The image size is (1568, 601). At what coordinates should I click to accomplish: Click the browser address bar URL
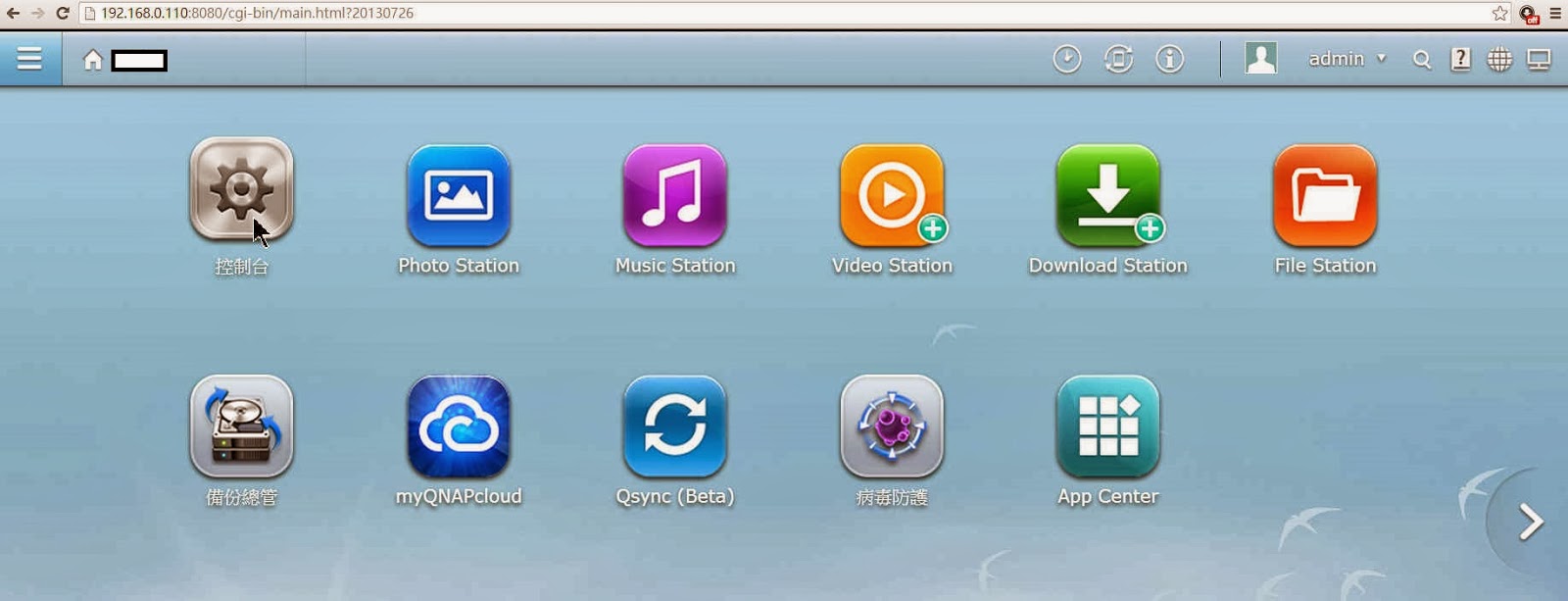(x=257, y=13)
